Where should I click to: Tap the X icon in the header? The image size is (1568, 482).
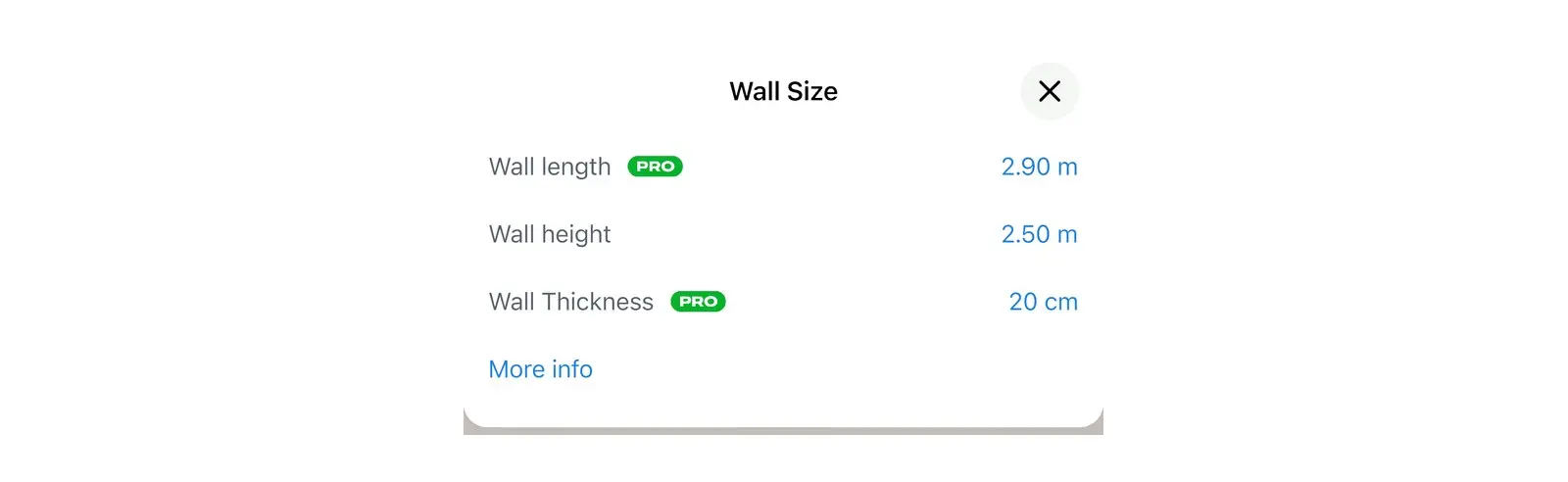[1050, 91]
